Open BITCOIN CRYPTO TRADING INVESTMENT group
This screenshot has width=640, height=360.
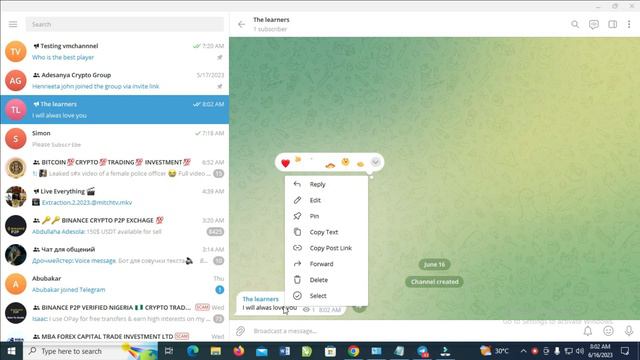click(115, 168)
